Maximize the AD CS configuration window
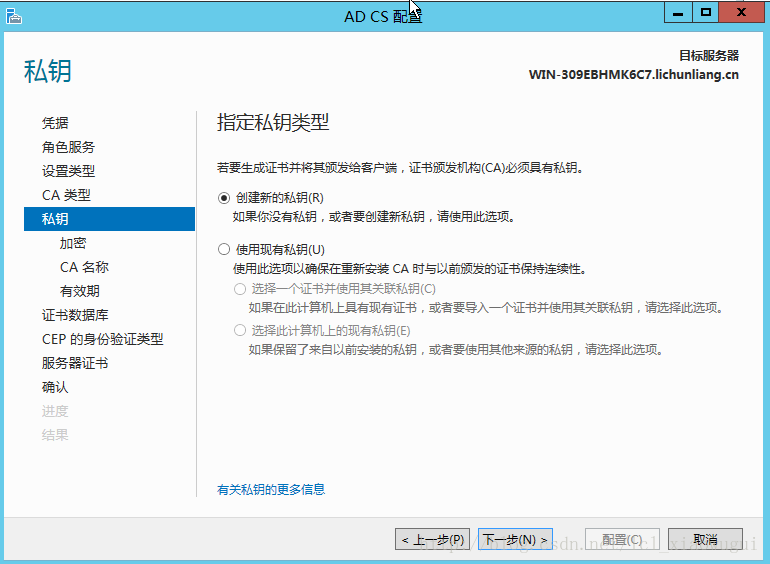The image size is (770, 564). [x=706, y=12]
